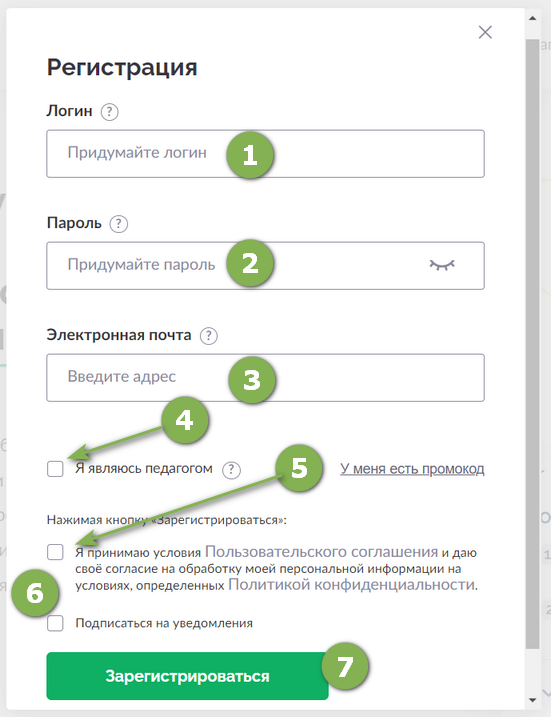Click the vertical scrollbar thumb

pyautogui.click(x=532, y=343)
